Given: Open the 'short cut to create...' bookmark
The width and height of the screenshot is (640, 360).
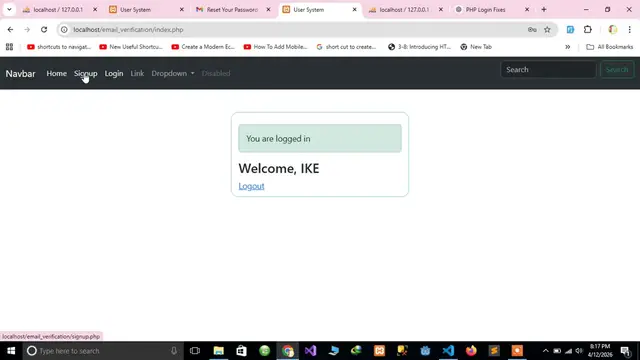Looking at the screenshot, I should (x=347, y=47).
